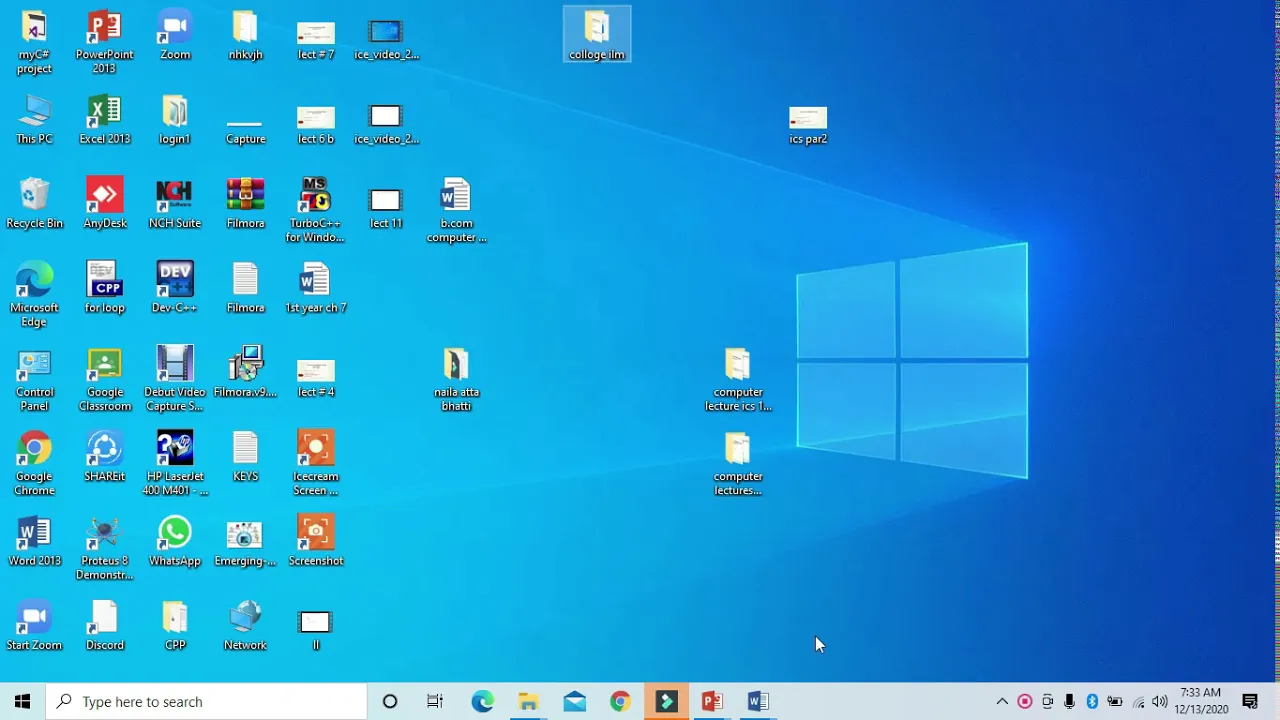Select the computer lecture ics 1 folder

click(738, 380)
